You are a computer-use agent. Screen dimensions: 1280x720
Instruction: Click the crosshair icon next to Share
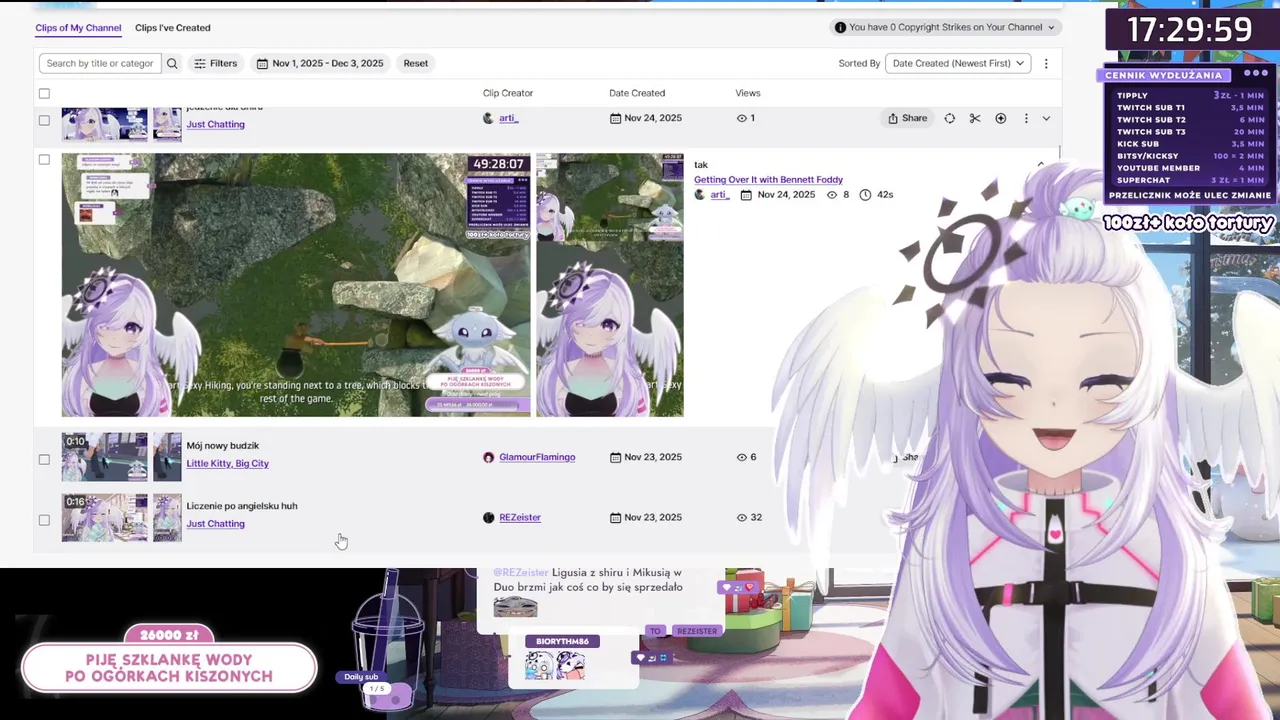tap(949, 118)
